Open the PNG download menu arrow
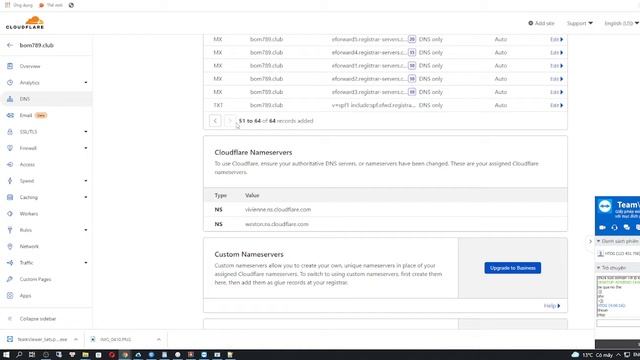 (158, 340)
